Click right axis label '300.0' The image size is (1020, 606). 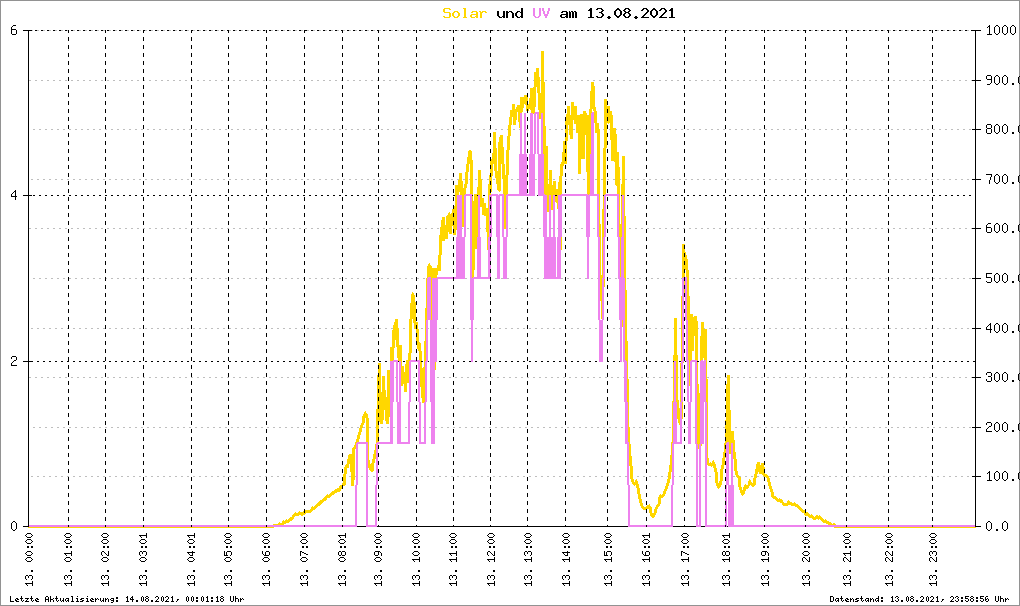[1000, 378]
